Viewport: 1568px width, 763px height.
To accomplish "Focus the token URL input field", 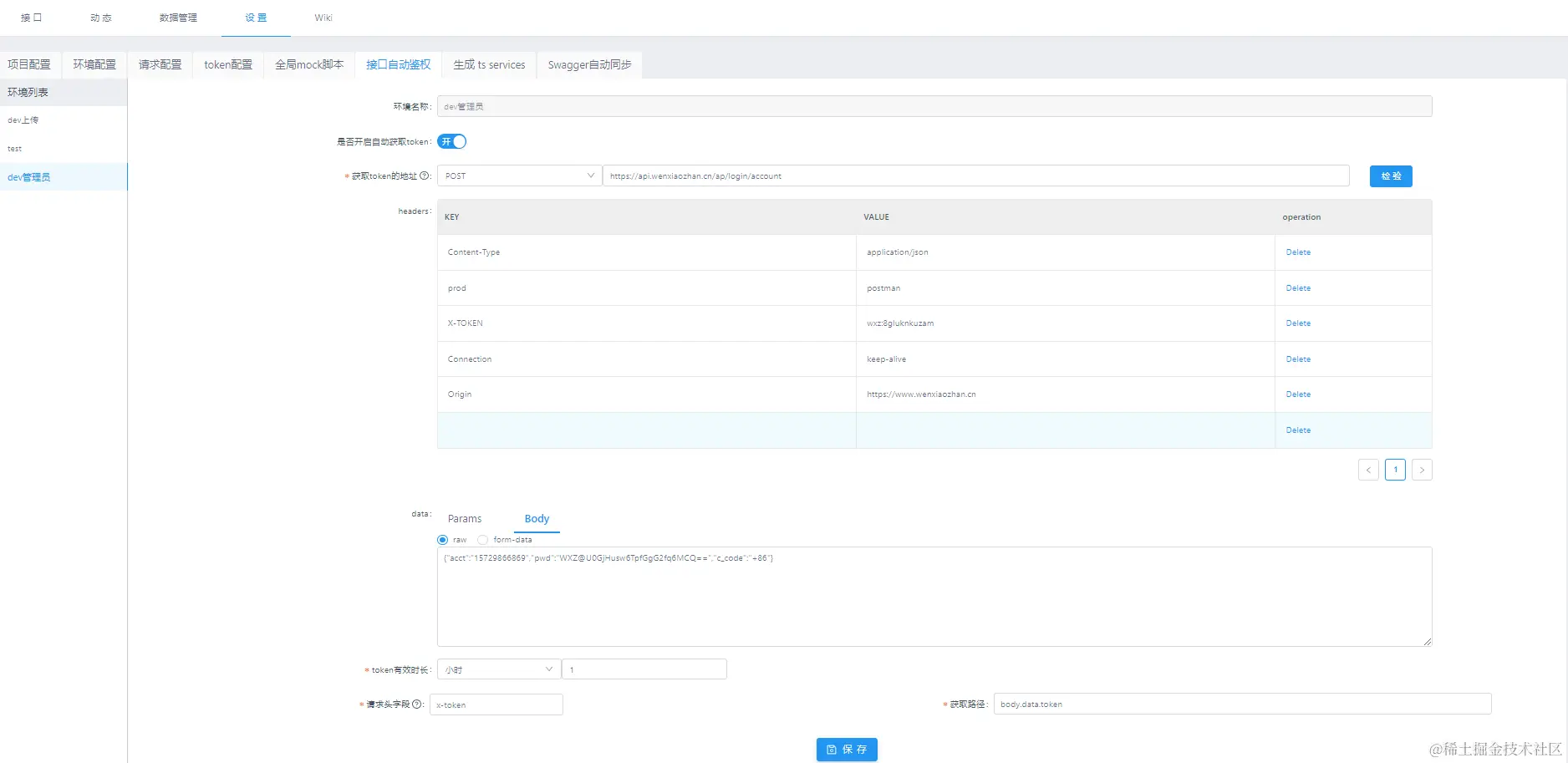I will click(x=975, y=175).
